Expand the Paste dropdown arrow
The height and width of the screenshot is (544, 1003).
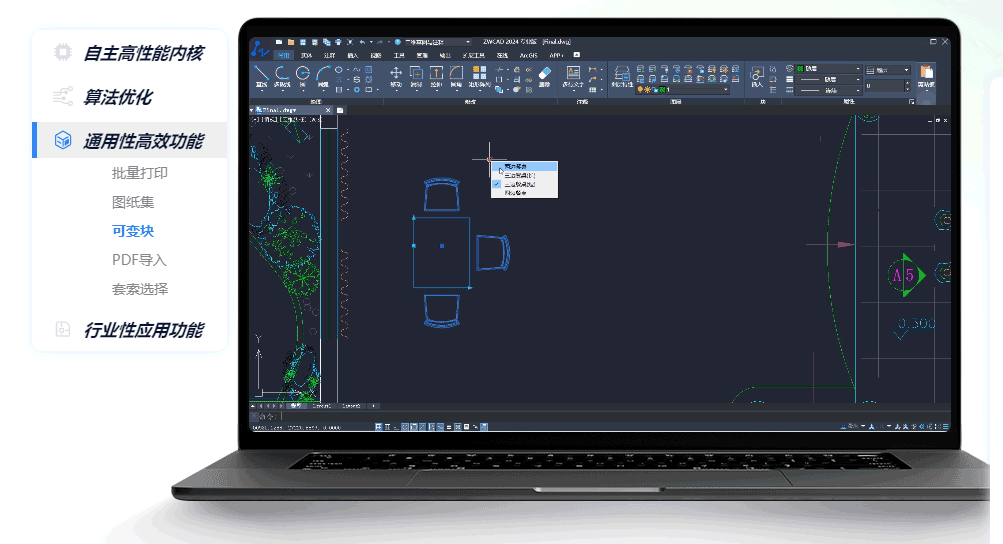pyautogui.click(x=926, y=90)
